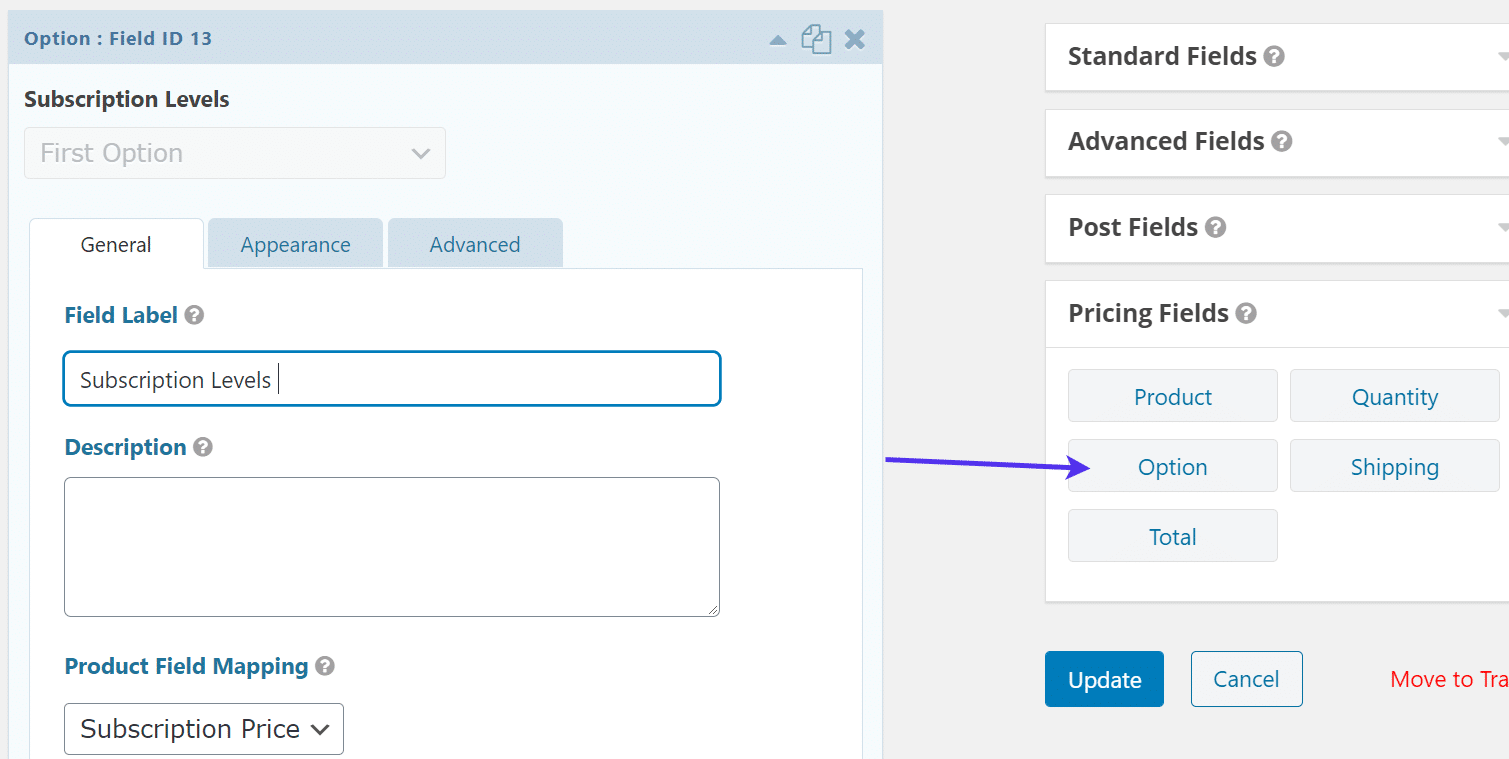Duplicate the Option field using the copy icon
This screenshot has width=1509, height=759.
coord(816,39)
